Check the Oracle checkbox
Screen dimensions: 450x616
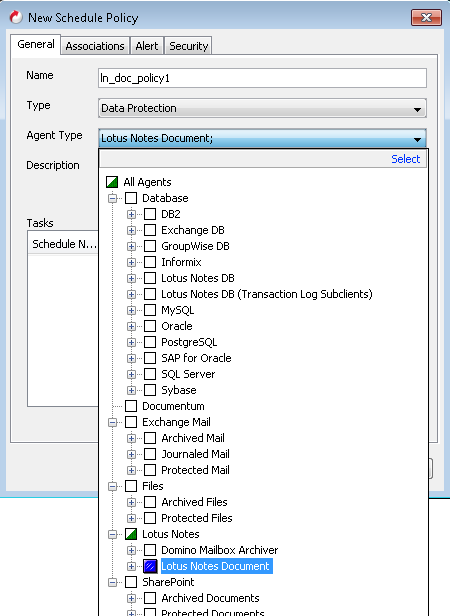tap(150, 326)
